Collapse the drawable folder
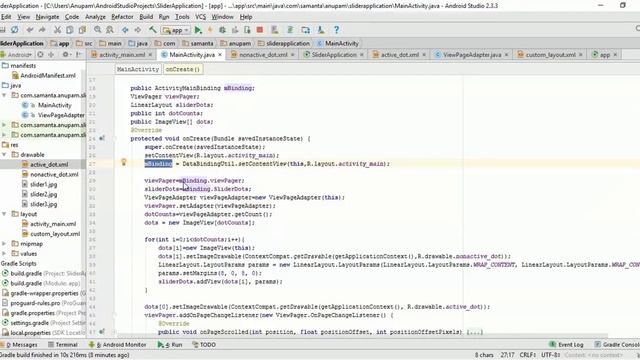This screenshot has width=640, height=360. 4,155
